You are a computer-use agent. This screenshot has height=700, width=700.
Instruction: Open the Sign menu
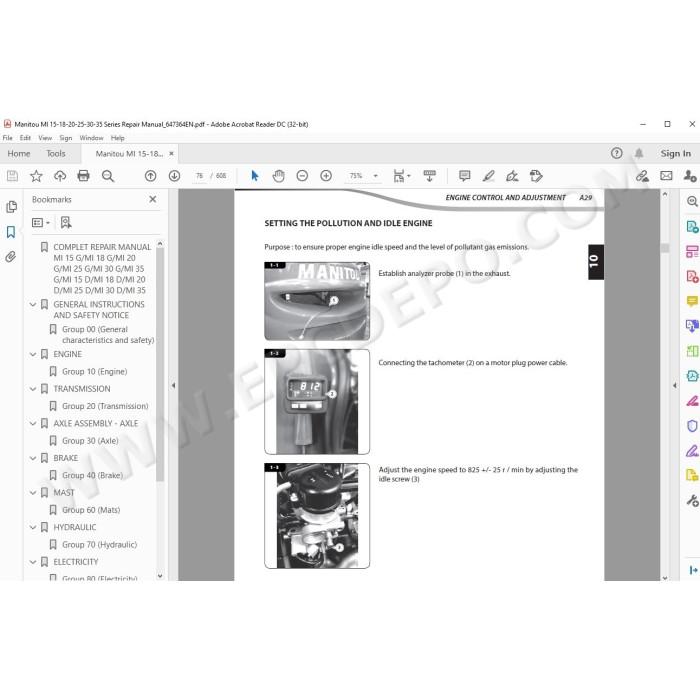(66, 138)
